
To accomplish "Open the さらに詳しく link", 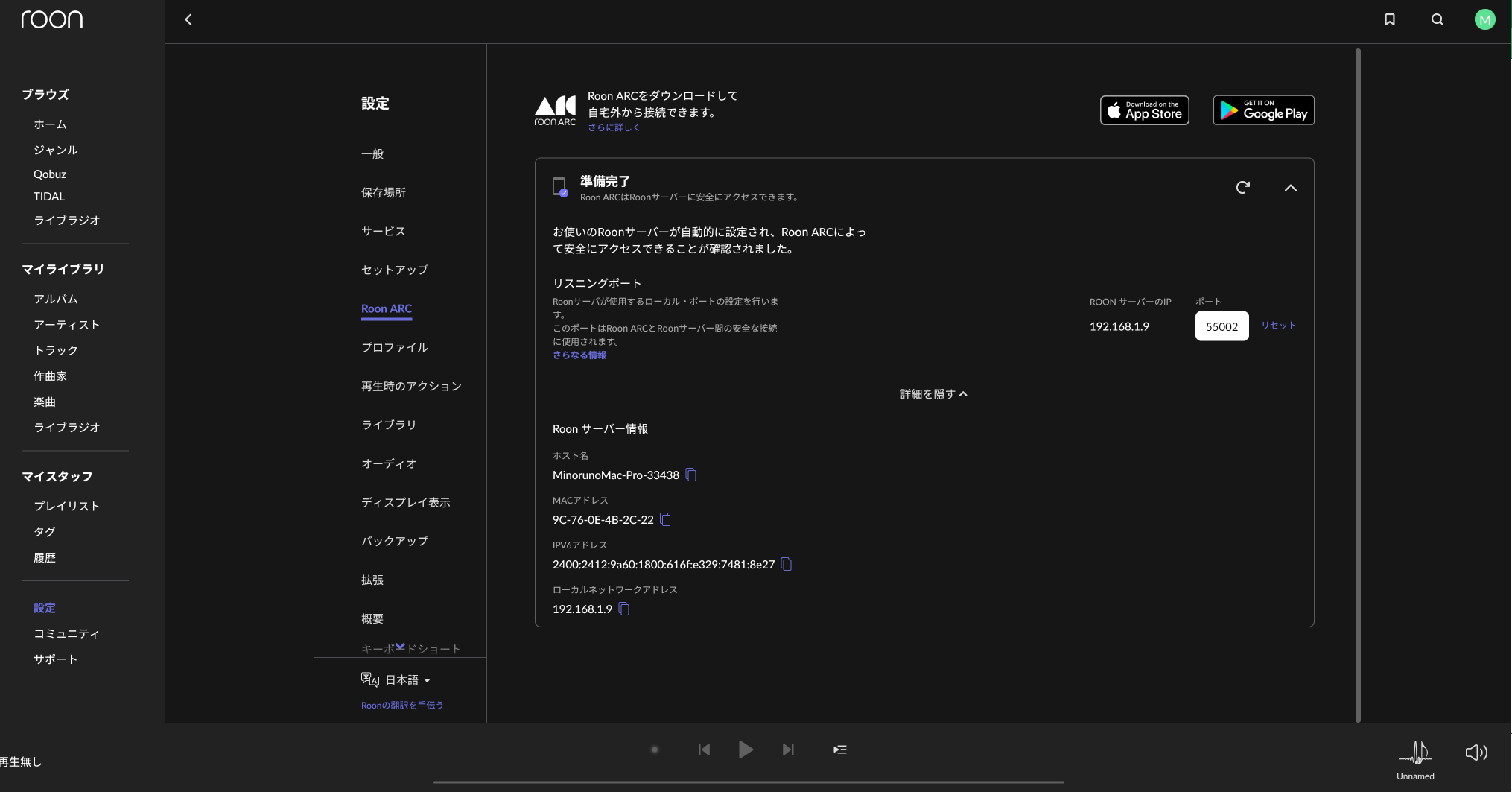I will (x=614, y=127).
